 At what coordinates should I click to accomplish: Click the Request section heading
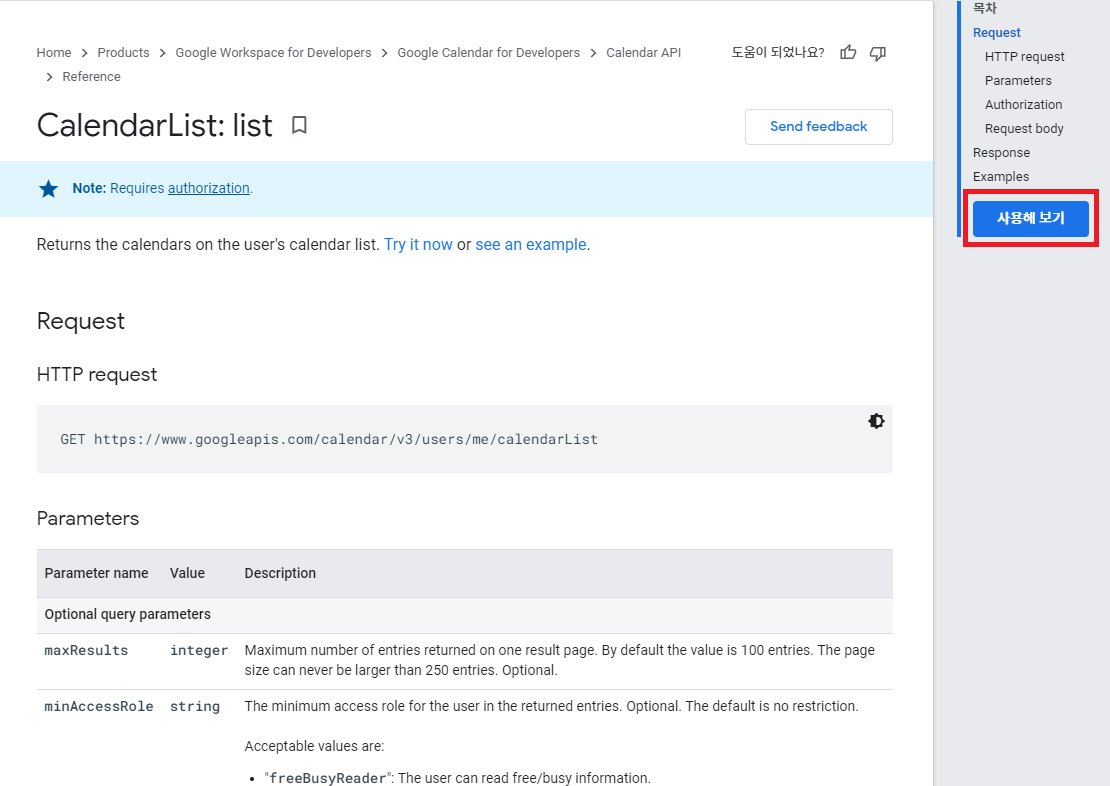[81, 321]
